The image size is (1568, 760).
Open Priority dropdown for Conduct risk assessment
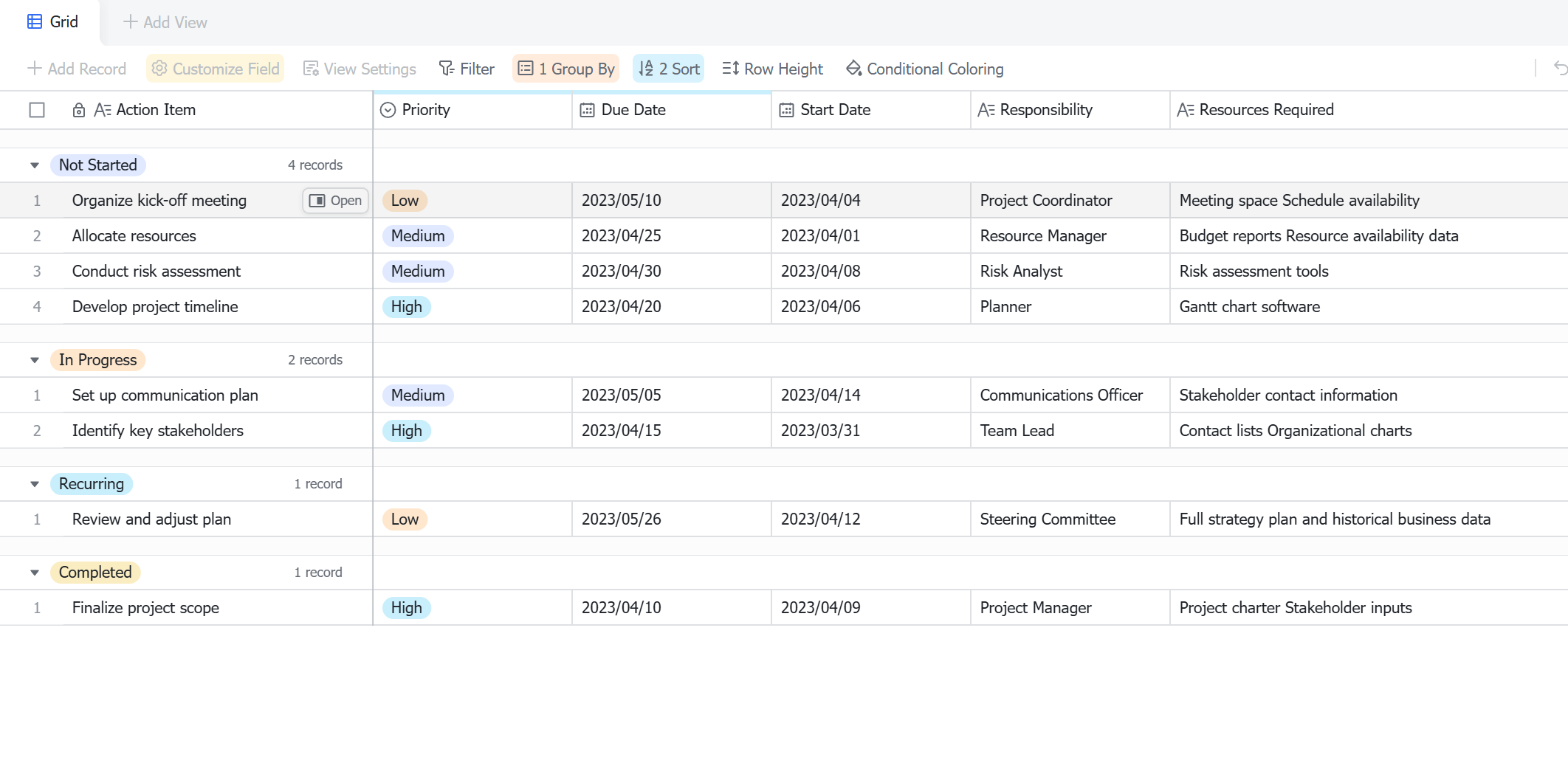coord(472,272)
